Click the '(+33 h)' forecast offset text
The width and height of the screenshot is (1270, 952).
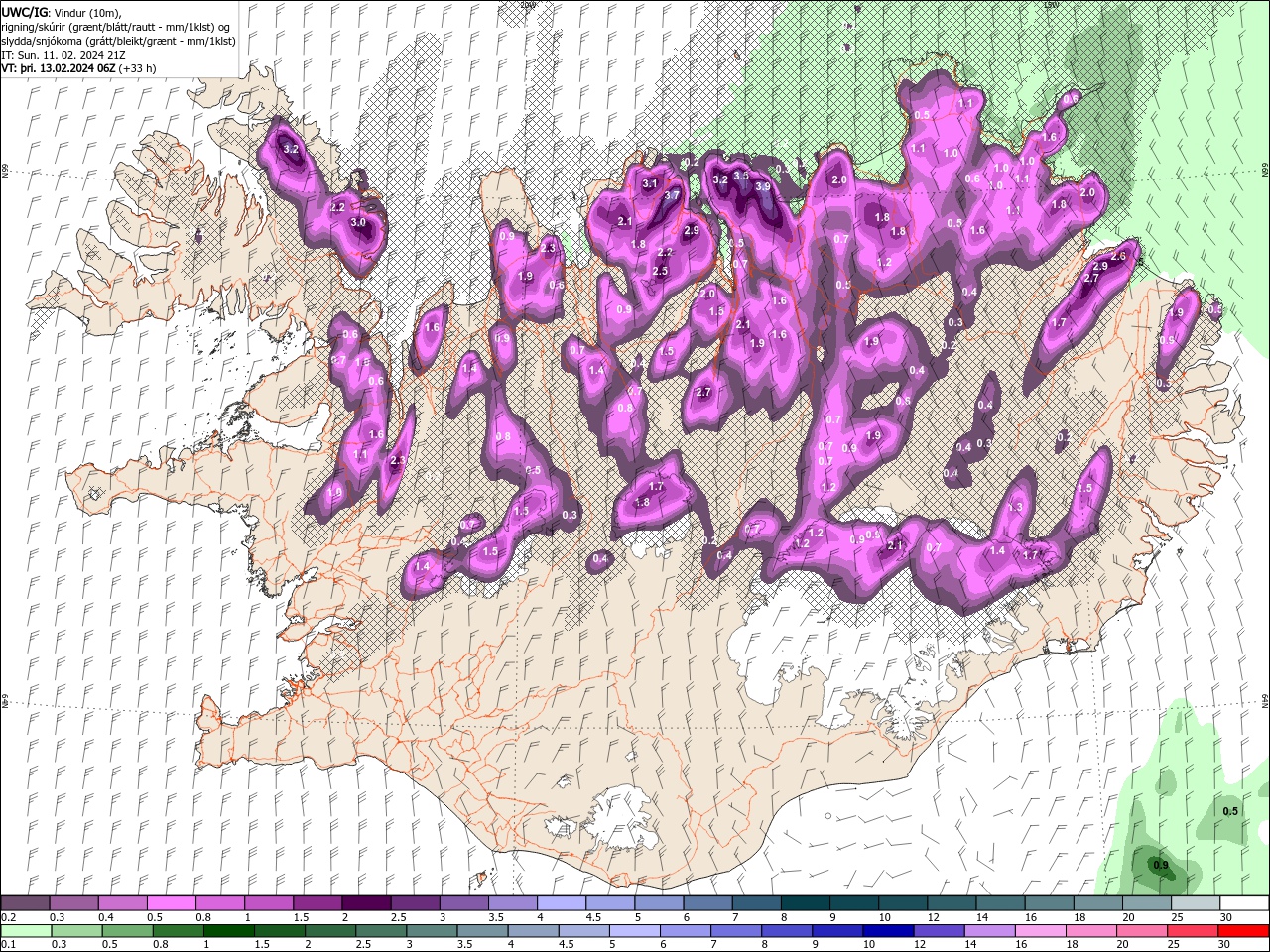click(137, 68)
